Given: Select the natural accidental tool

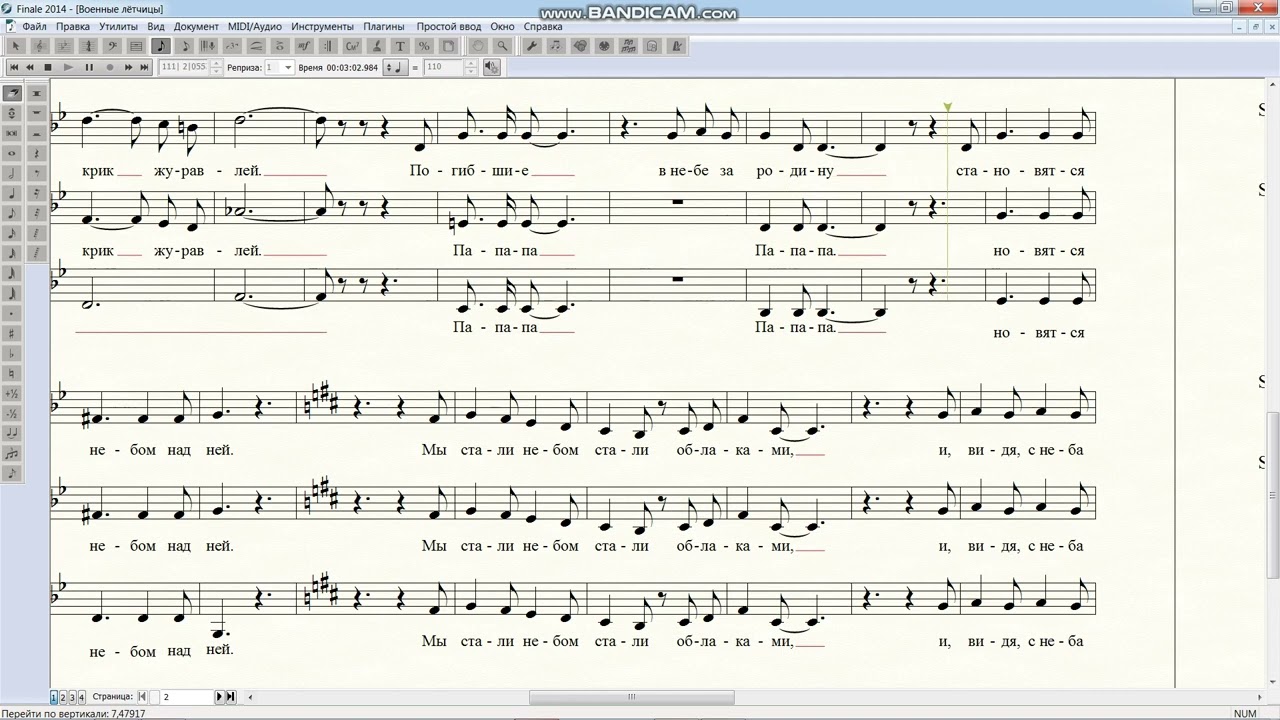Looking at the screenshot, I should 12,373.
